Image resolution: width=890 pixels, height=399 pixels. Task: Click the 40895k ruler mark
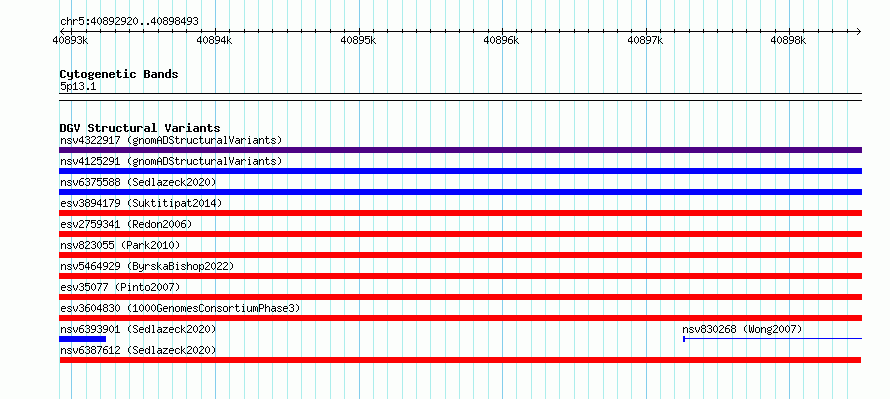358,40
